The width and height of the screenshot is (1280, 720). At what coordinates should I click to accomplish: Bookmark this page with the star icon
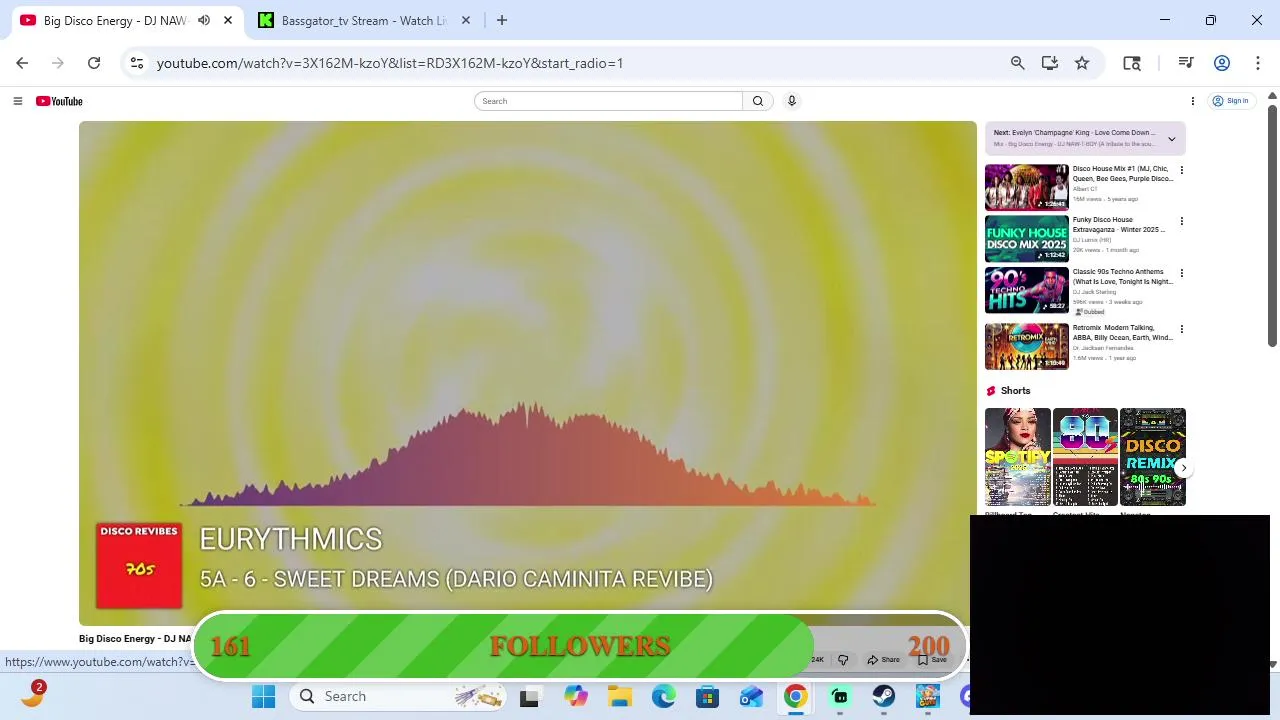point(1082,63)
